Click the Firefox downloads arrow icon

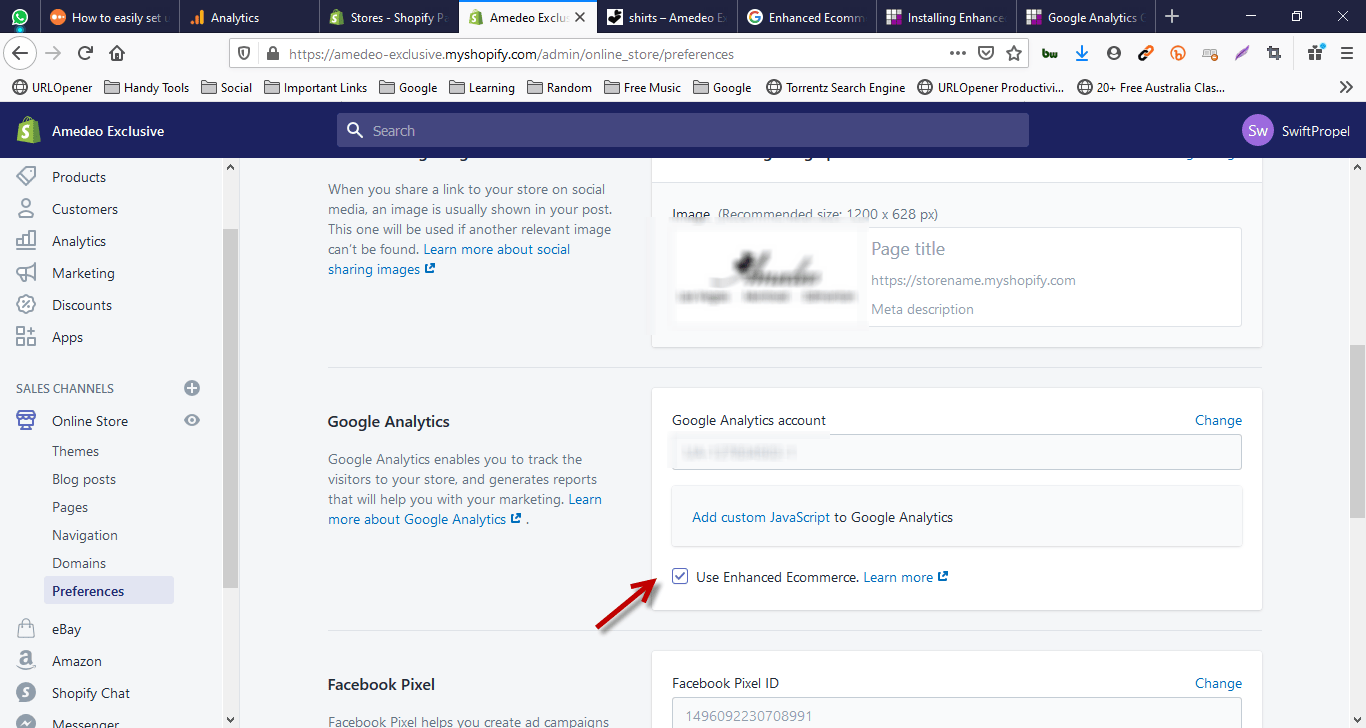[x=1081, y=54]
